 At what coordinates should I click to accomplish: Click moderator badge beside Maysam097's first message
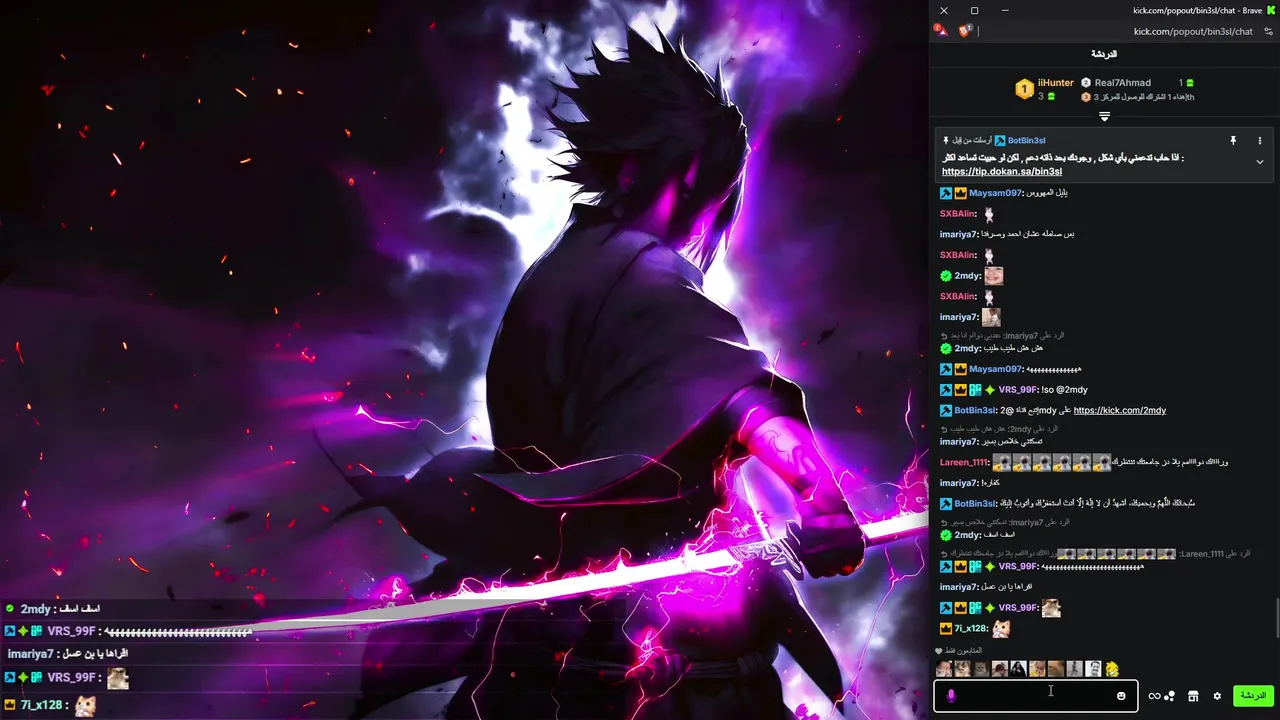946,193
